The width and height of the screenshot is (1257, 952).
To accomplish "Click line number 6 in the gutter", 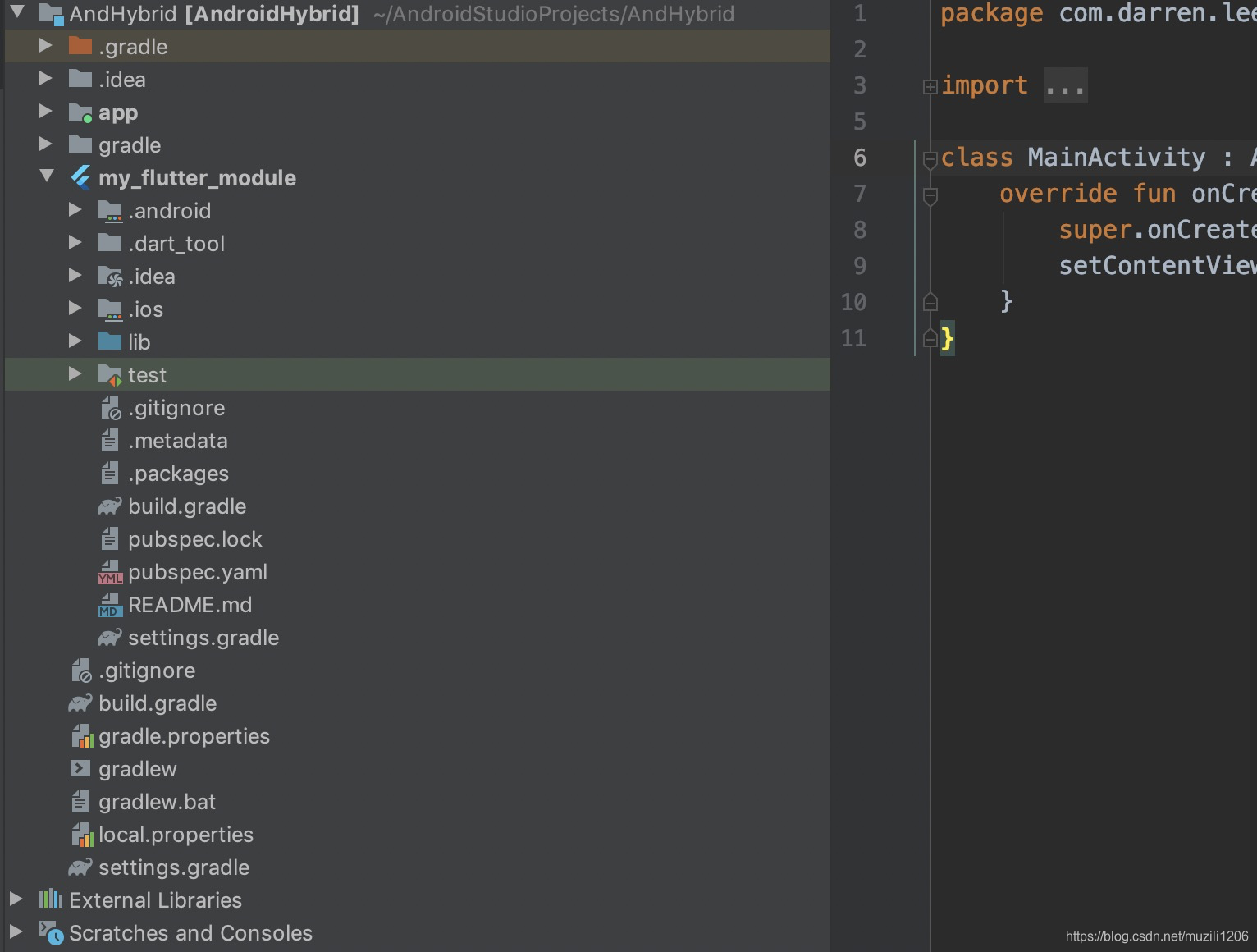I will [860, 158].
